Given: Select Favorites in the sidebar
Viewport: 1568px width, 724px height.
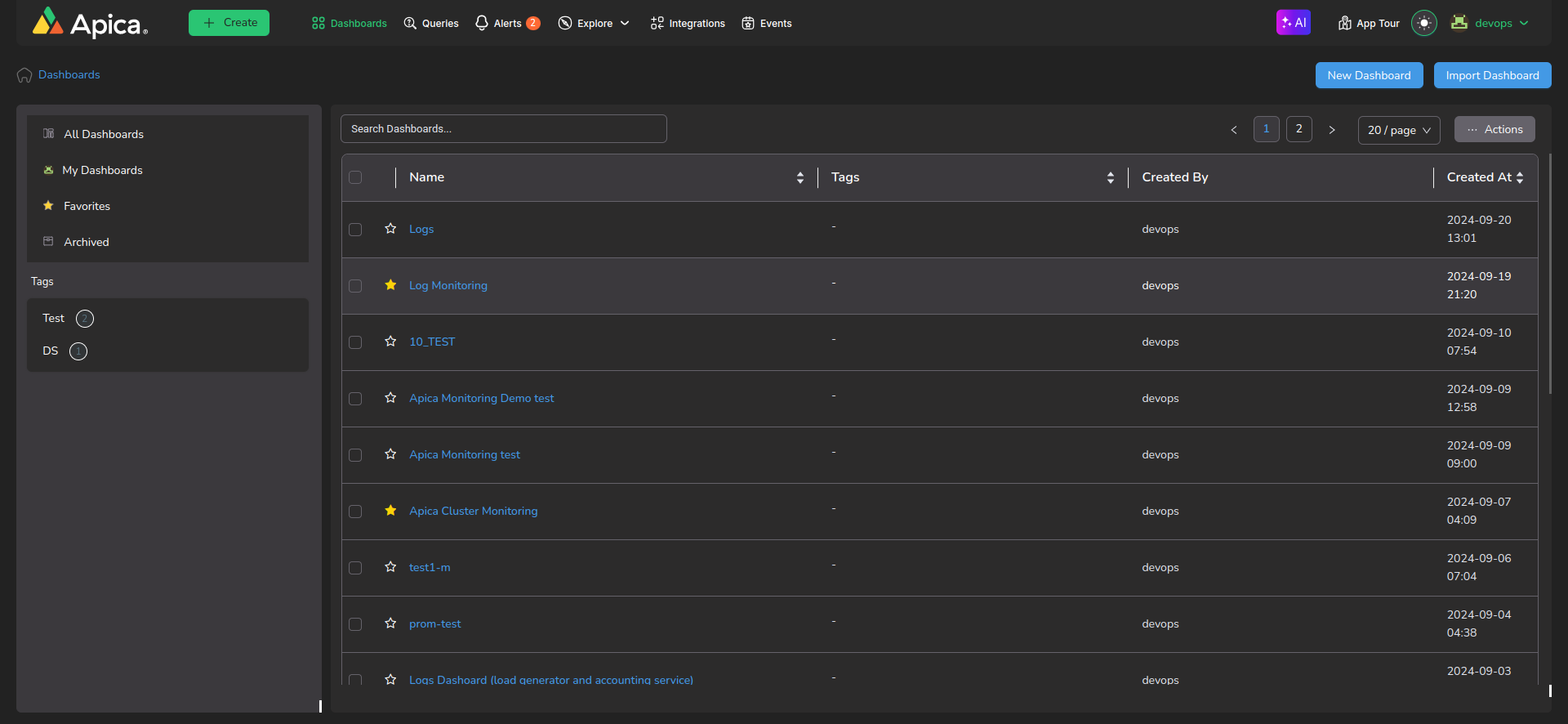Looking at the screenshot, I should pyautogui.click(x=87, y=206).
